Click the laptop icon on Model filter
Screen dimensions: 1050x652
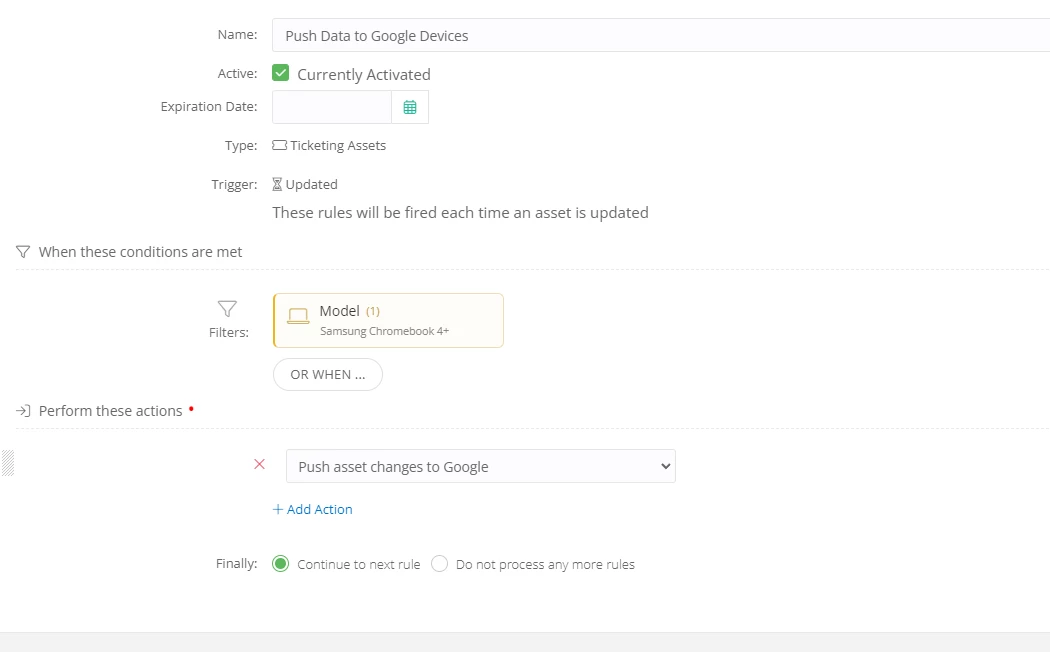[298, 316]
